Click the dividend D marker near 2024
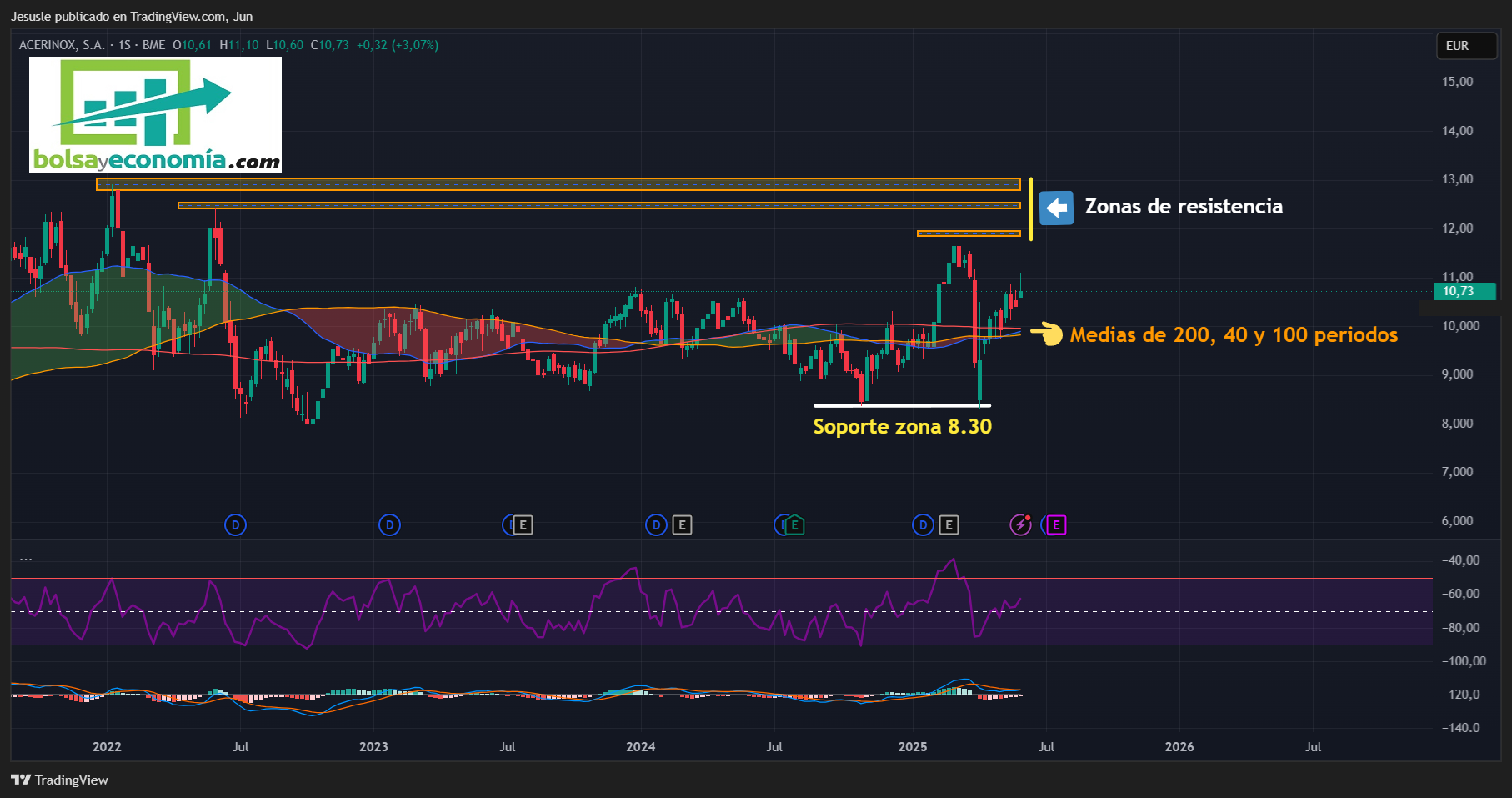1512x798 pixels. click(656, 524)
